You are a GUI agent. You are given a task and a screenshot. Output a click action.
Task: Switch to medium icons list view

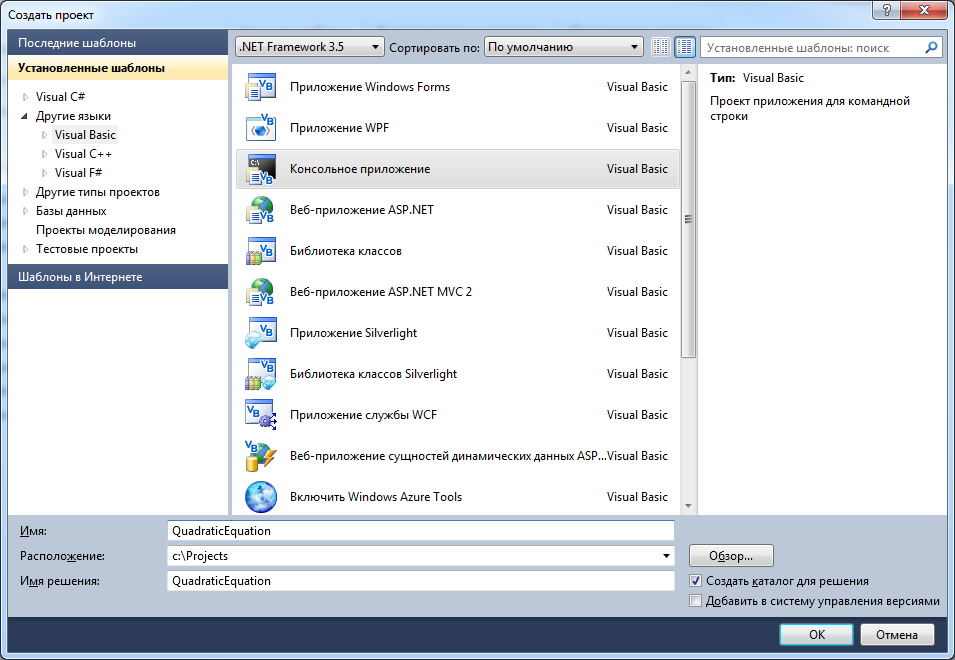[x=685, y=47]
